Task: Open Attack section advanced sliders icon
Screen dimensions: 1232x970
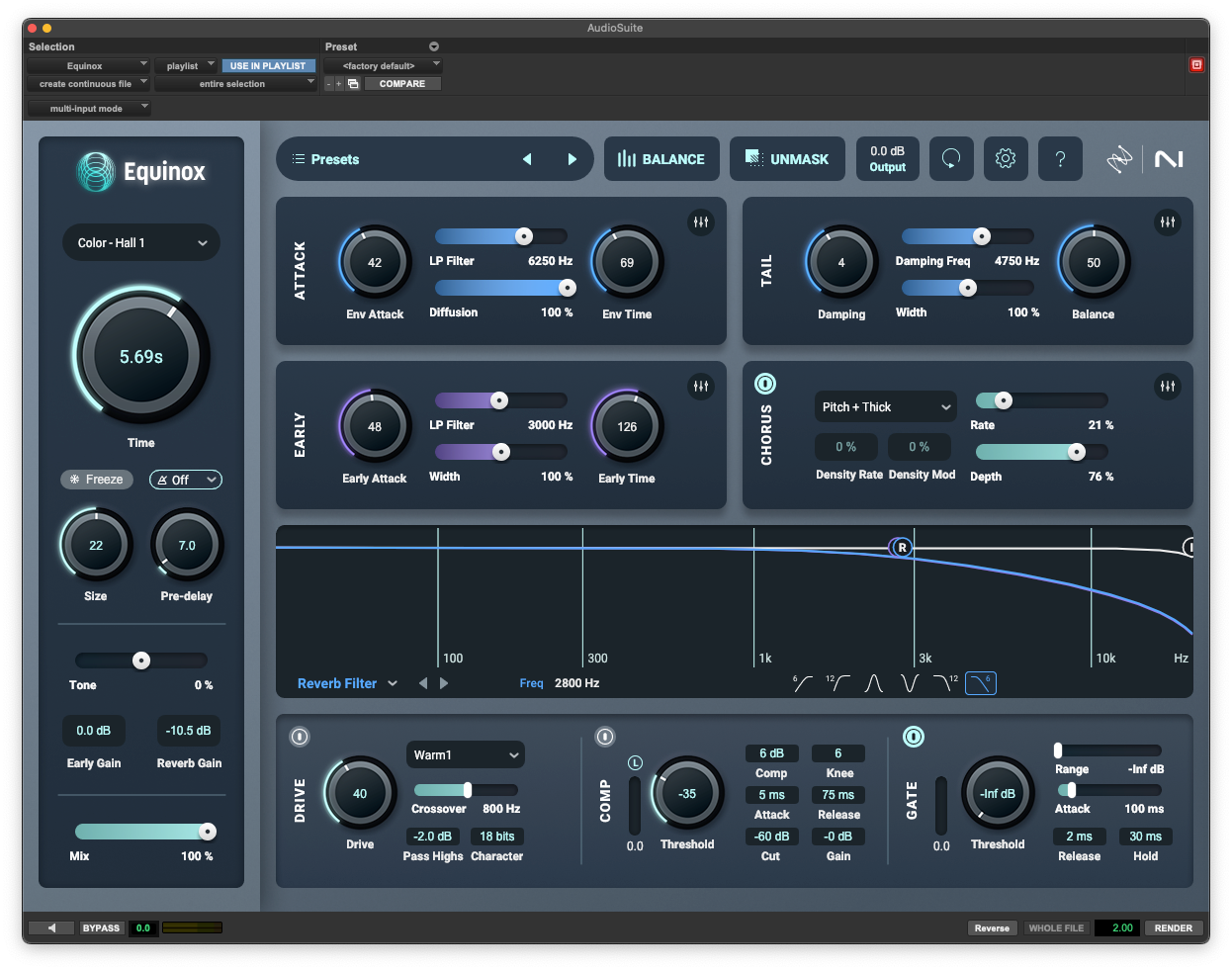Action: 700,222
